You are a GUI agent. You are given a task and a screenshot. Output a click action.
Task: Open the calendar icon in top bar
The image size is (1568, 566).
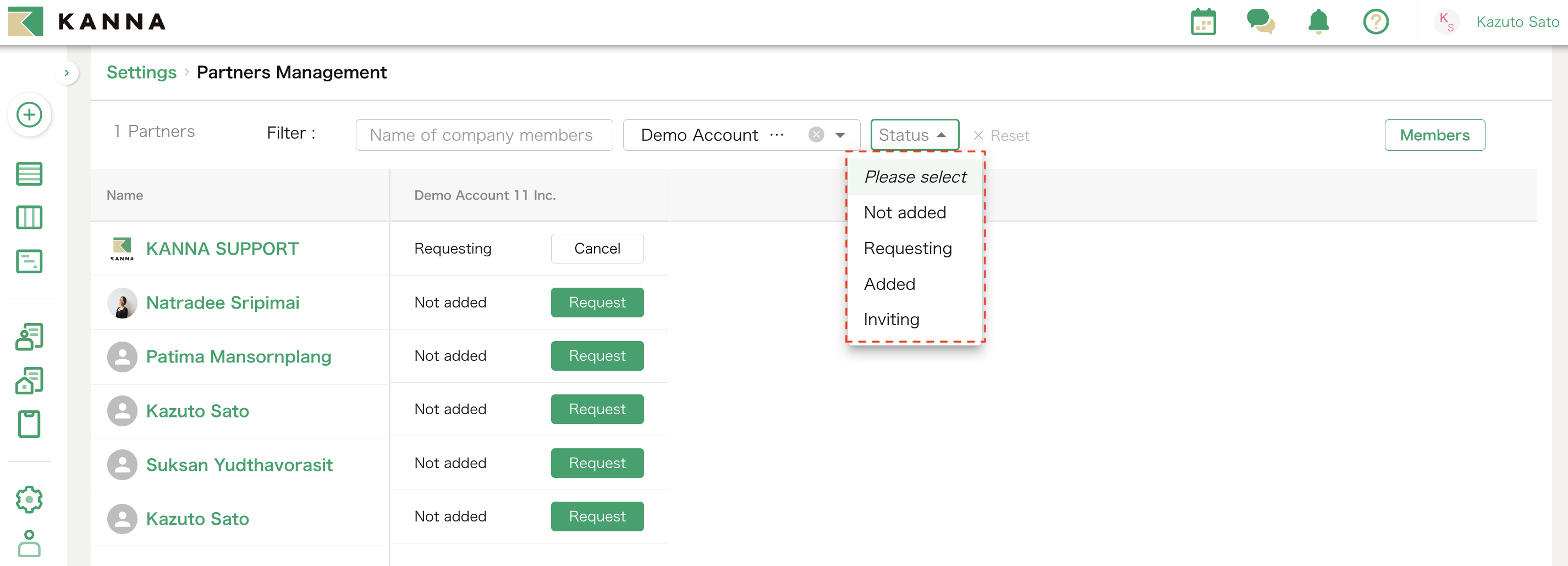[x=1203, y=22]
